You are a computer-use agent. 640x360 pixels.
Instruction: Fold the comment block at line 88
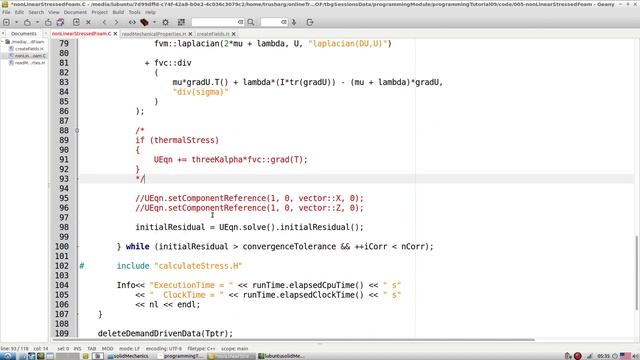point(77,131)
